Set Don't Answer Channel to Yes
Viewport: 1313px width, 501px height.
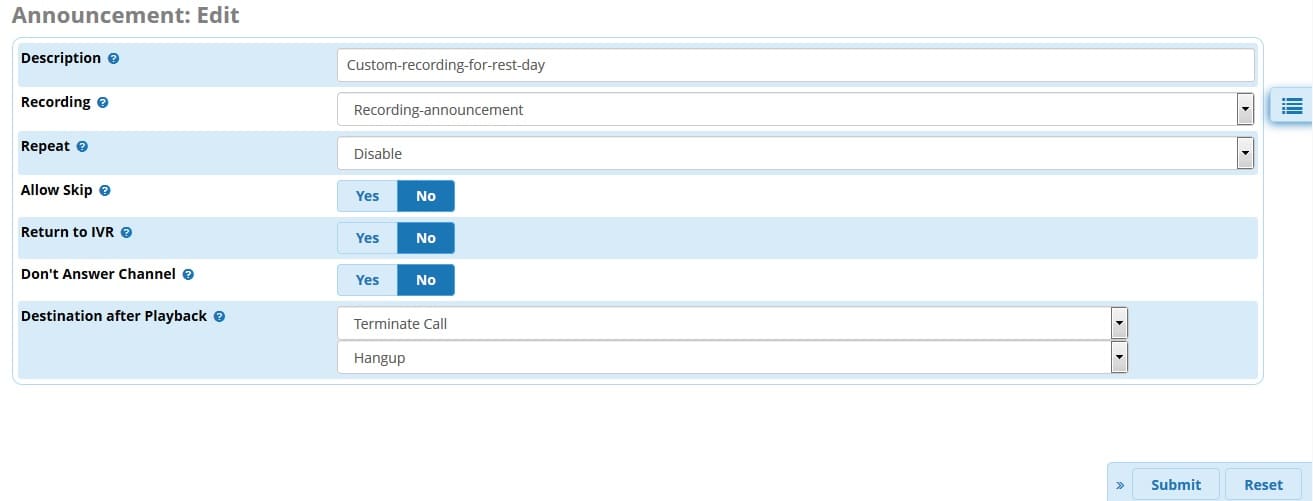(x=367, y=280)
